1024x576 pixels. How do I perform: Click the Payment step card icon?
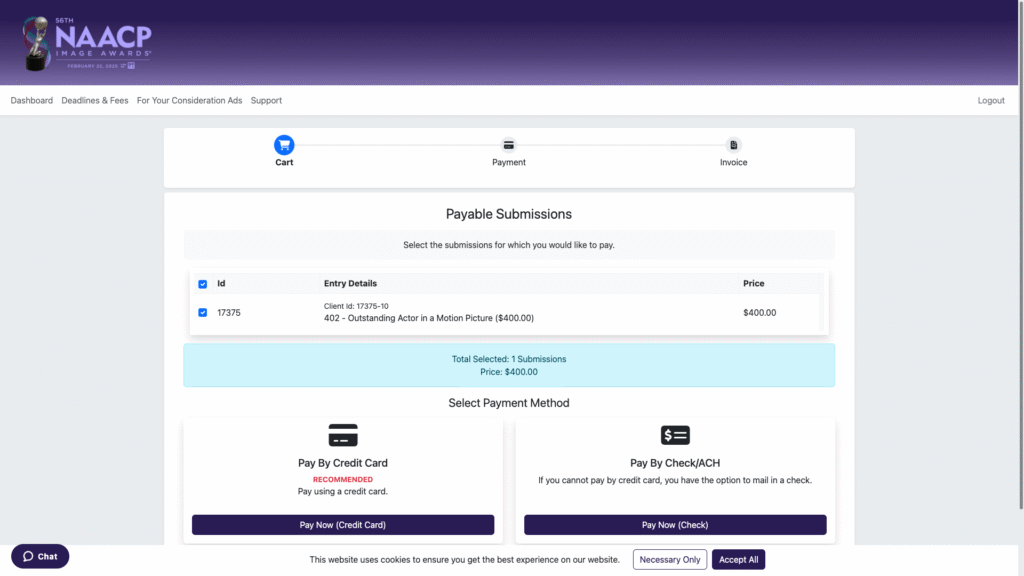(x=508, y=145)
